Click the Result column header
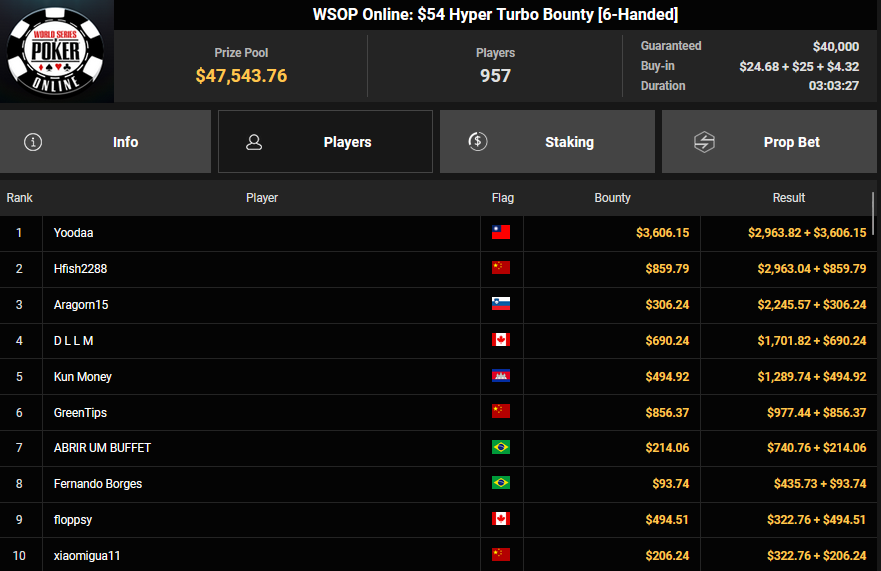The image size is (881, 571). 788,198
